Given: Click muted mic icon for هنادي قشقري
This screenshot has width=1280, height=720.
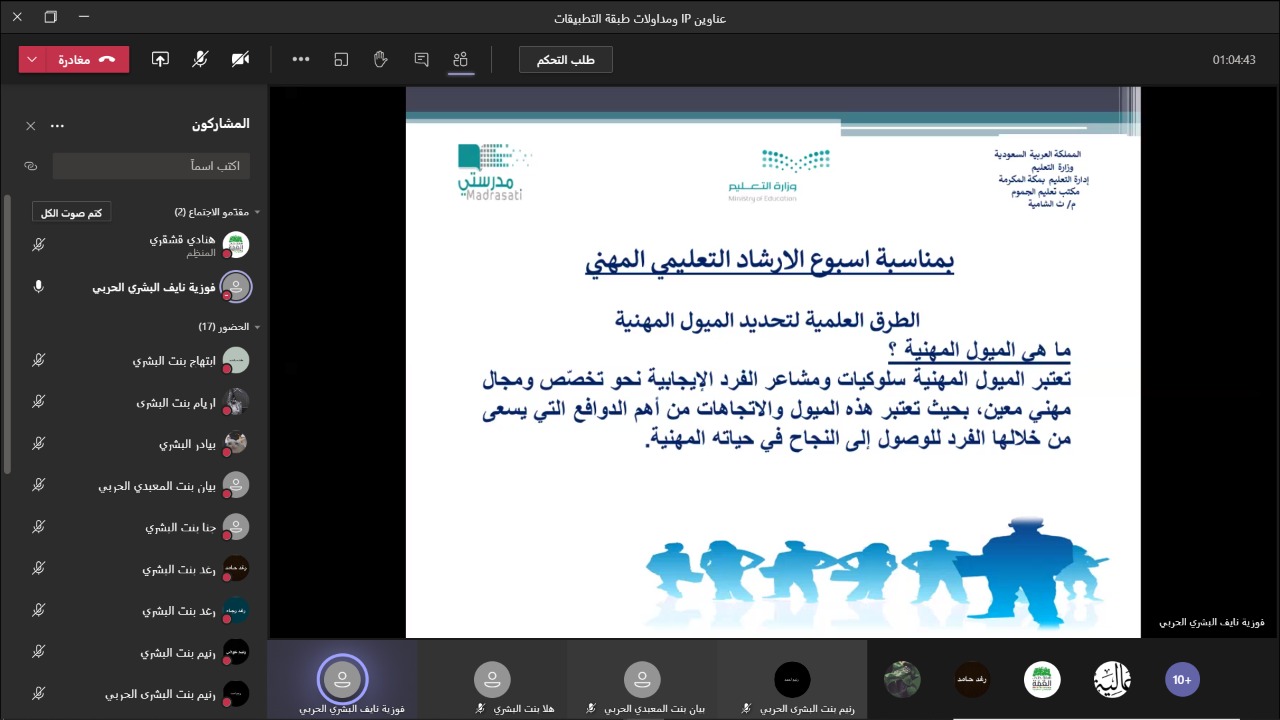Looking at the screenshot, I should (x=38, y=245).
